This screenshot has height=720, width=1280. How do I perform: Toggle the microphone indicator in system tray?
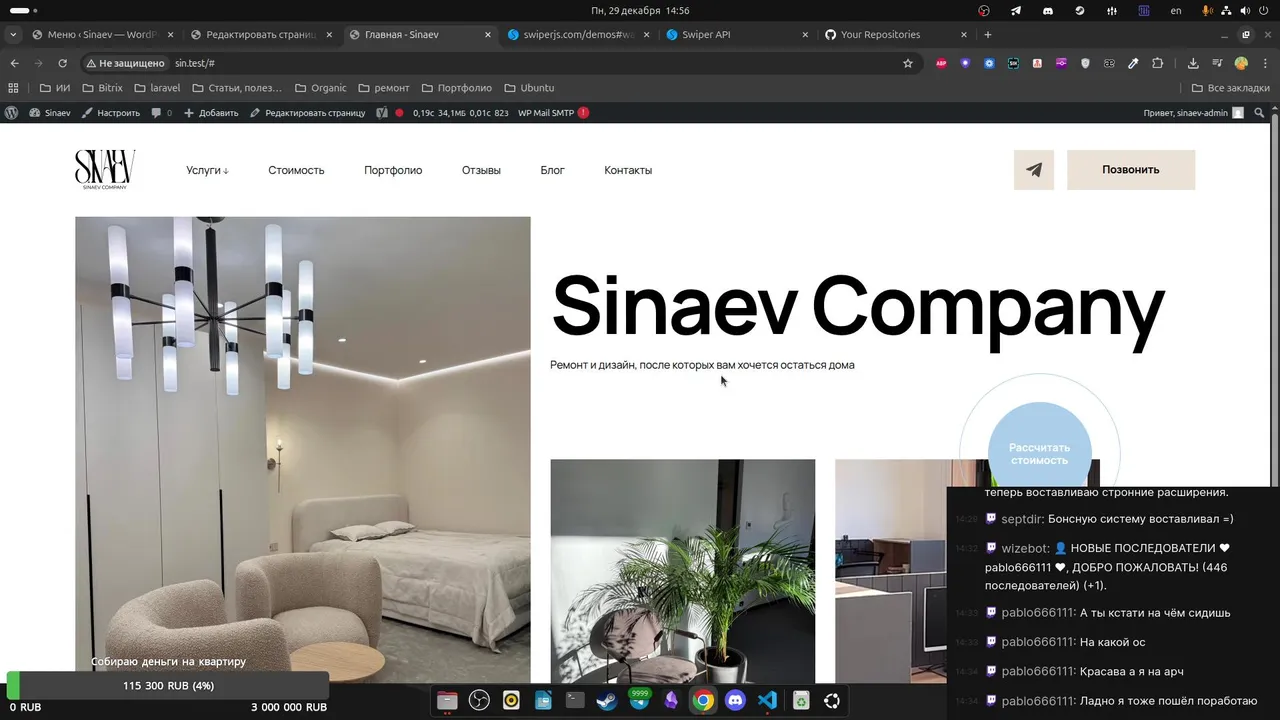1208,10
